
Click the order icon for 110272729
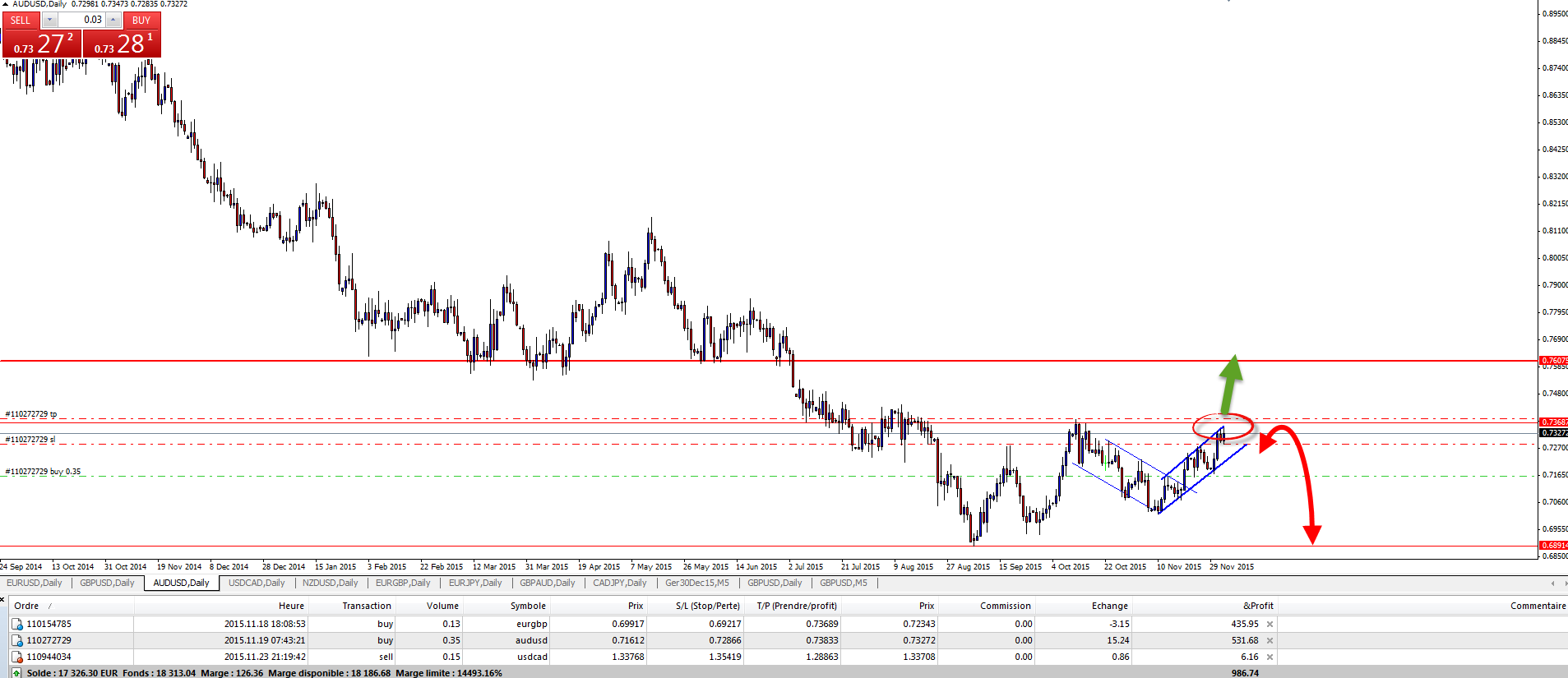click(16, 640)
